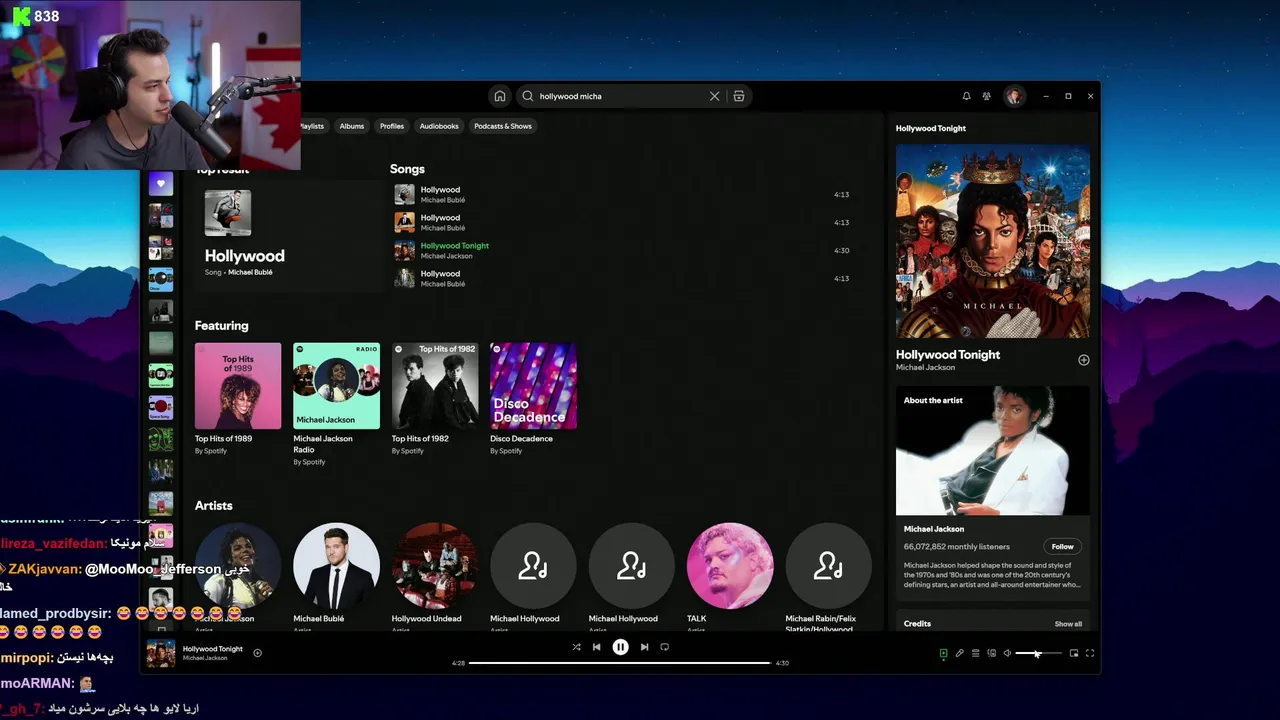The width and height of the screenshot is (1280, 720).
Task: Open the Hollywood Tonight title in player bar
Action: coord(212,649)
